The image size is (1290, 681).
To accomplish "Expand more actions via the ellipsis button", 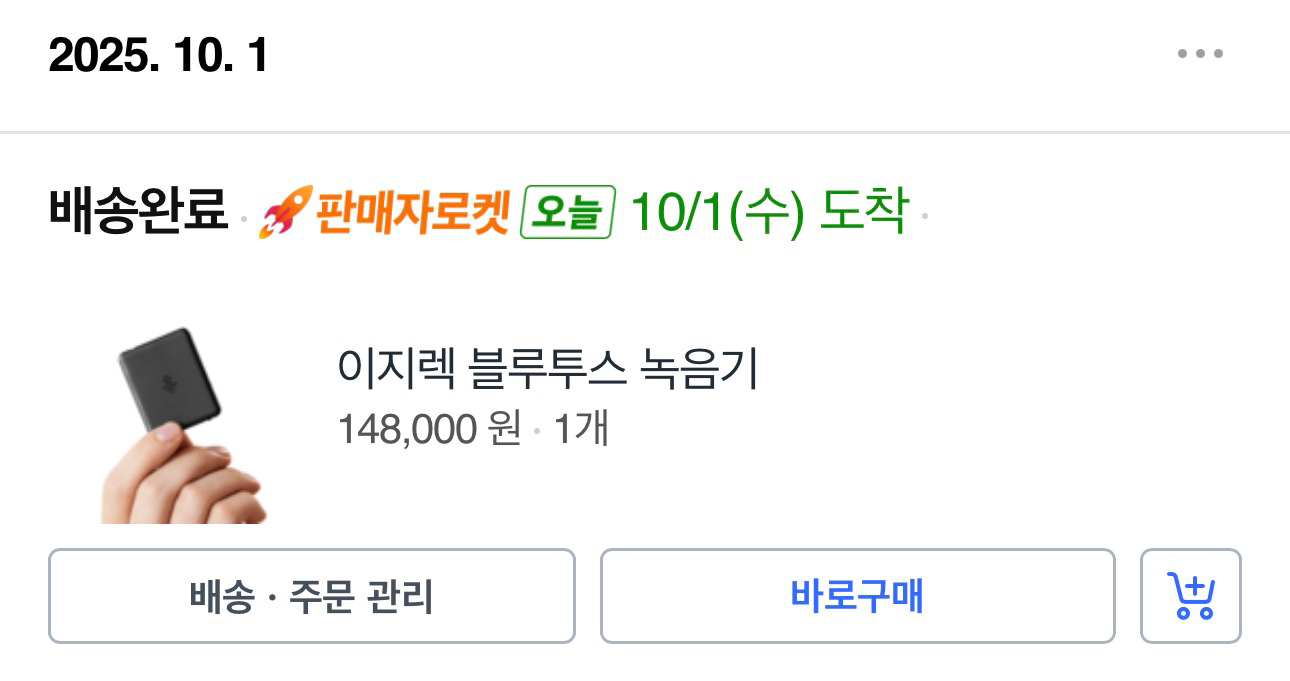I will click(1200, 54).
